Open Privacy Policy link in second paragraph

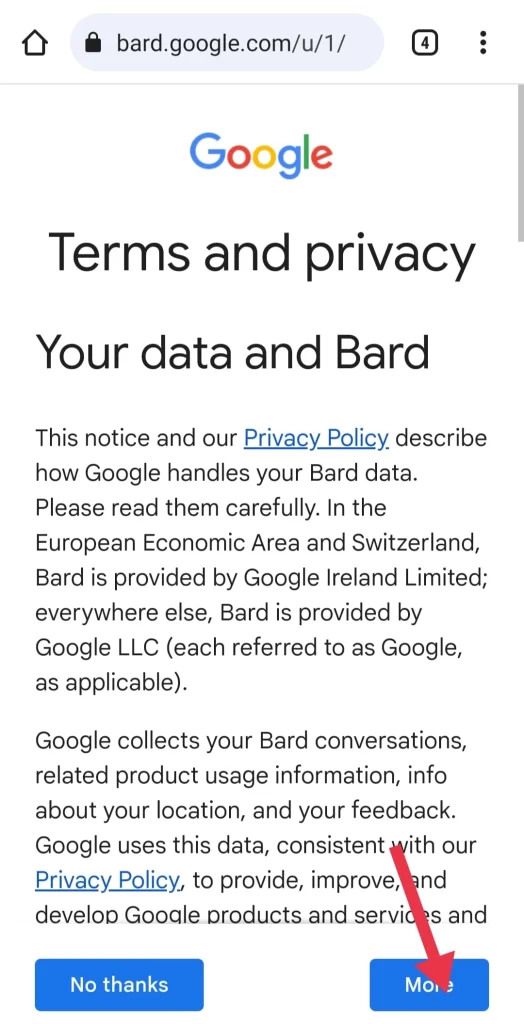click(x=107, y=880)
